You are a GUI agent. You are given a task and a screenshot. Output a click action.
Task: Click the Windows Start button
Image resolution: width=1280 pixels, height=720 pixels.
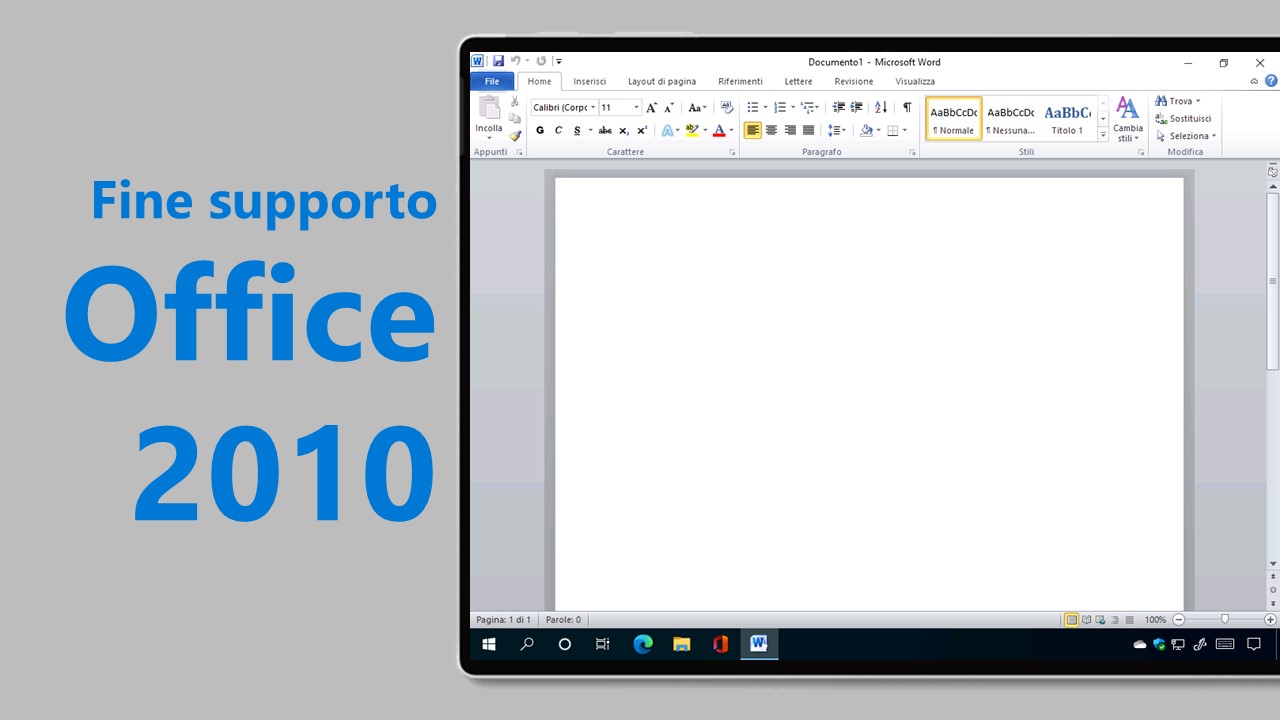tap(489, 645)
